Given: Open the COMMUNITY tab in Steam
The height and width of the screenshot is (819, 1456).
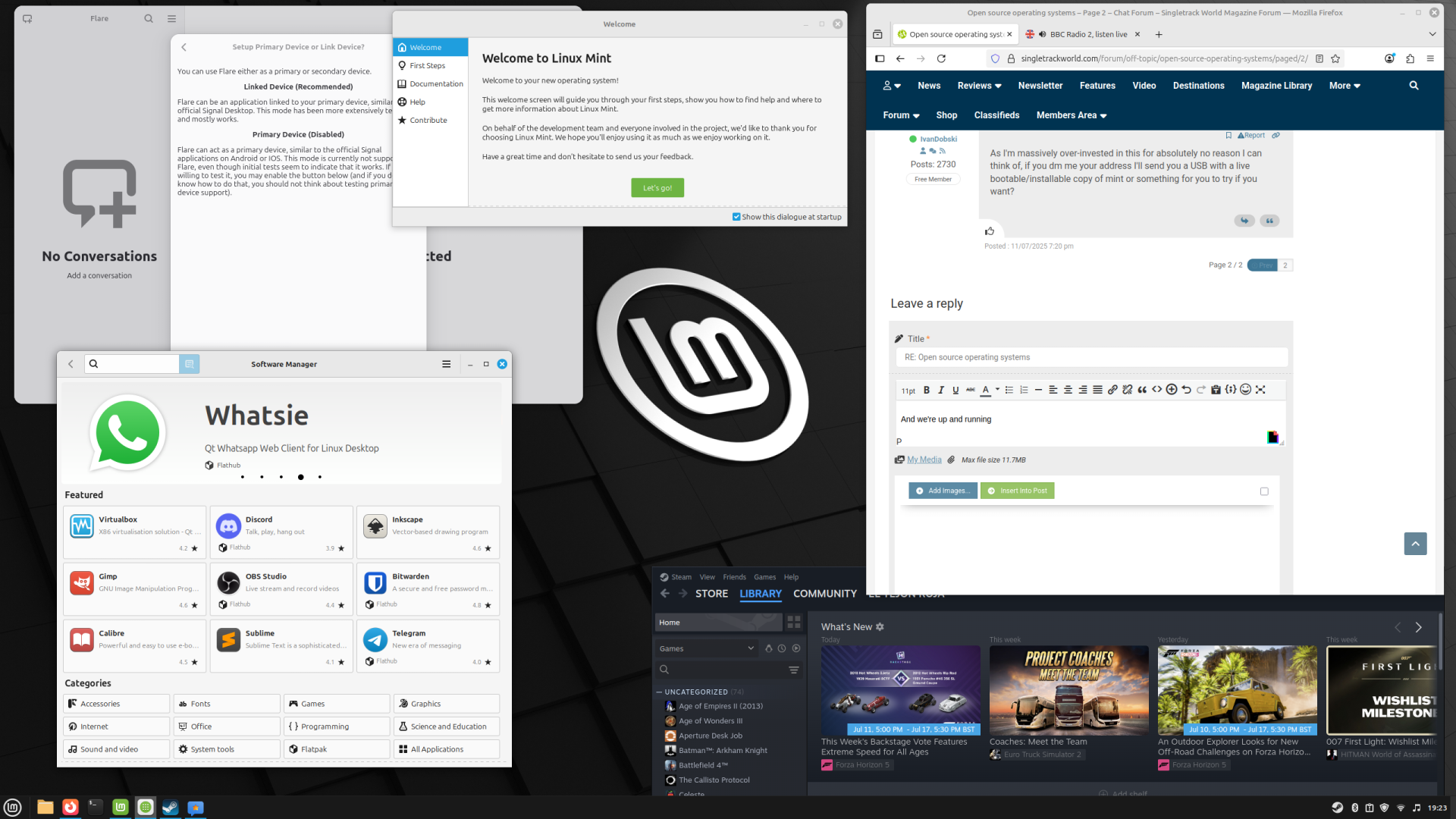Looking at the screenshot, I should click(x=824, y=594).
